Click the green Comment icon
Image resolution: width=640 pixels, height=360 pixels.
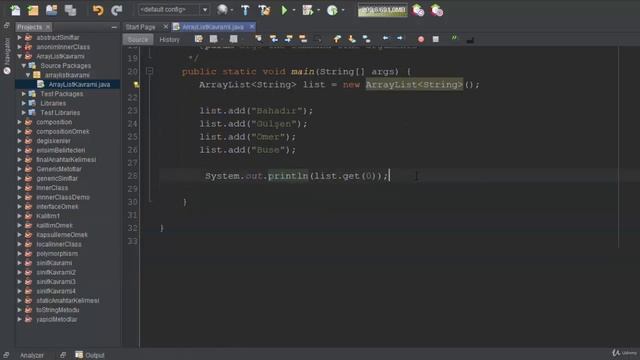(x=454, y=38)
